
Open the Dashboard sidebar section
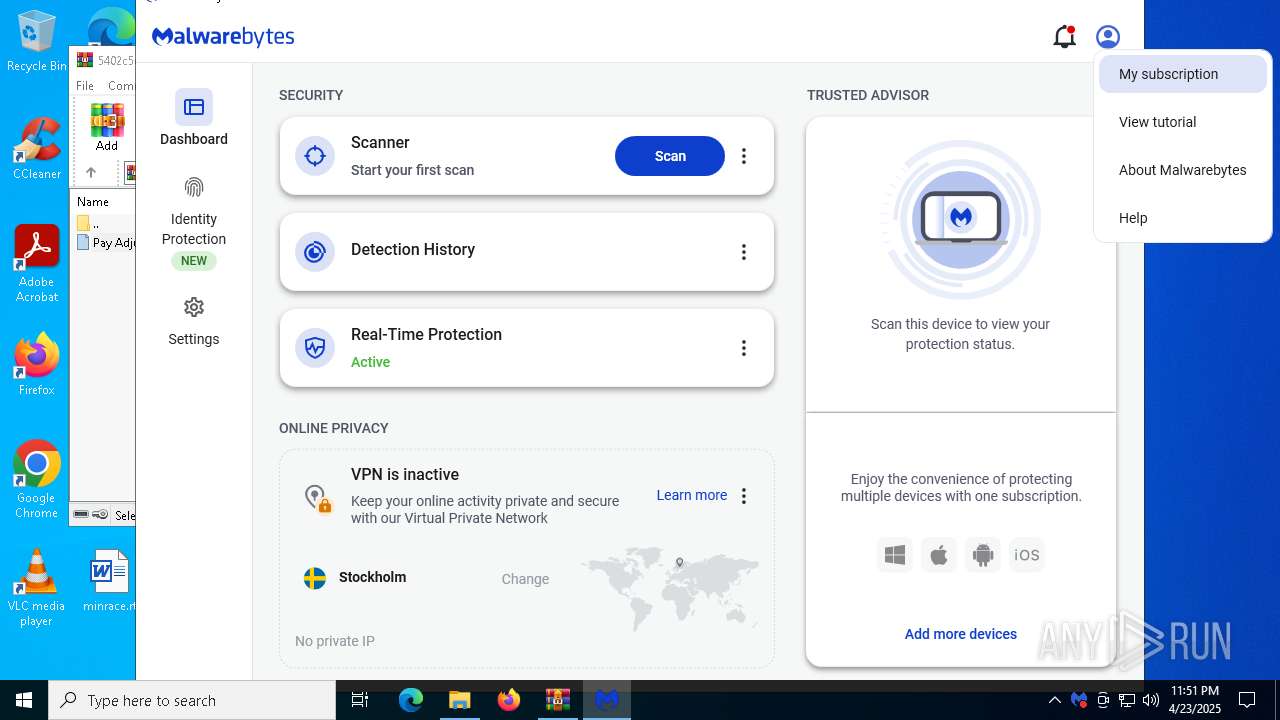194,118
